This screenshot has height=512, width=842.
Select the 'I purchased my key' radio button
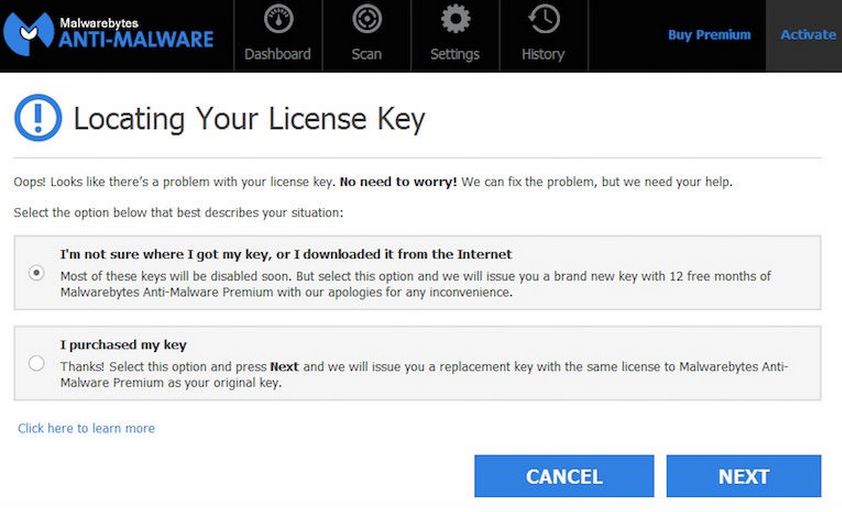pyautogui.click(x=37, y=363)
